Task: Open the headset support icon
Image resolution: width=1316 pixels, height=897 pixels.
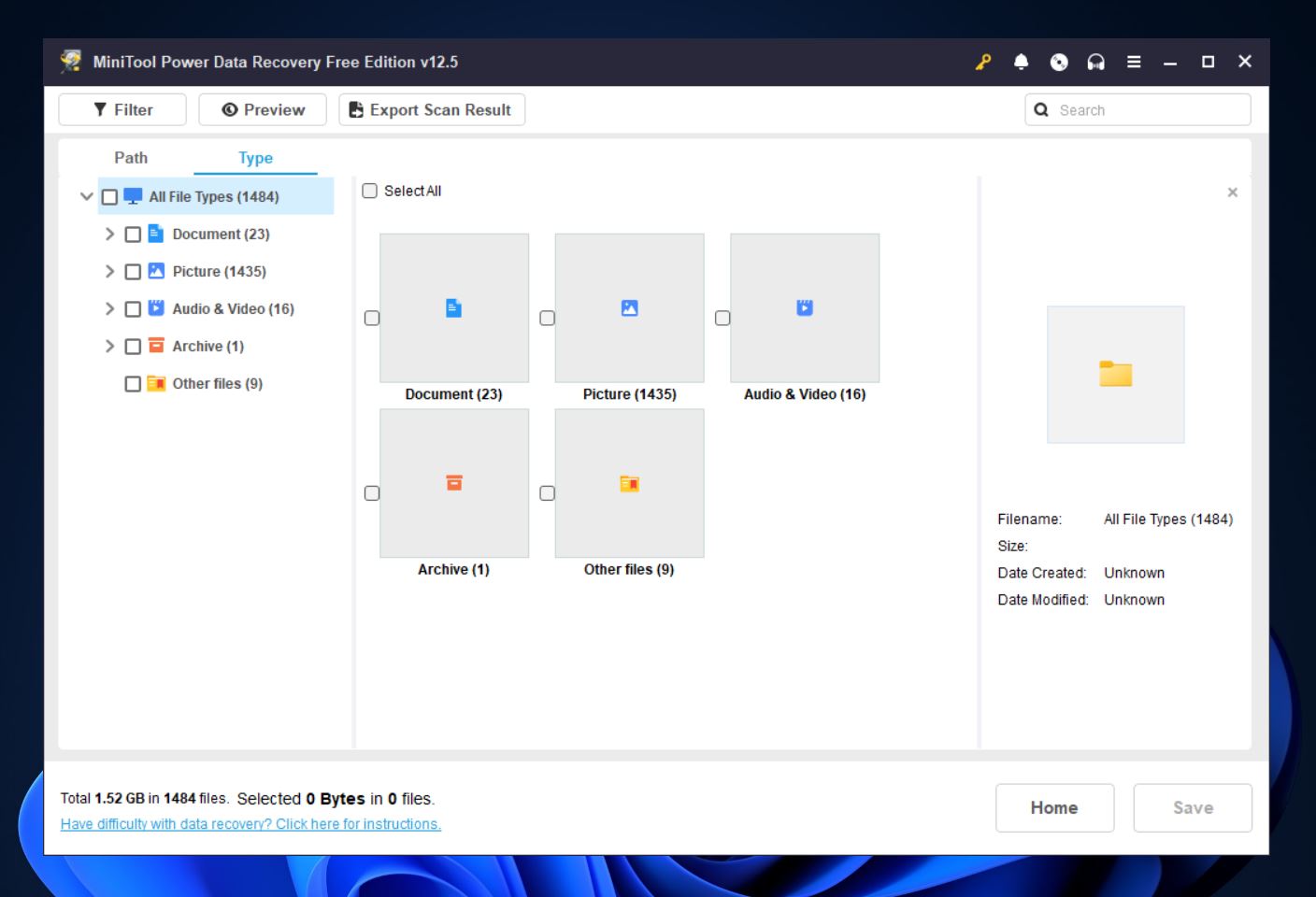Action: click(1096, 62)
